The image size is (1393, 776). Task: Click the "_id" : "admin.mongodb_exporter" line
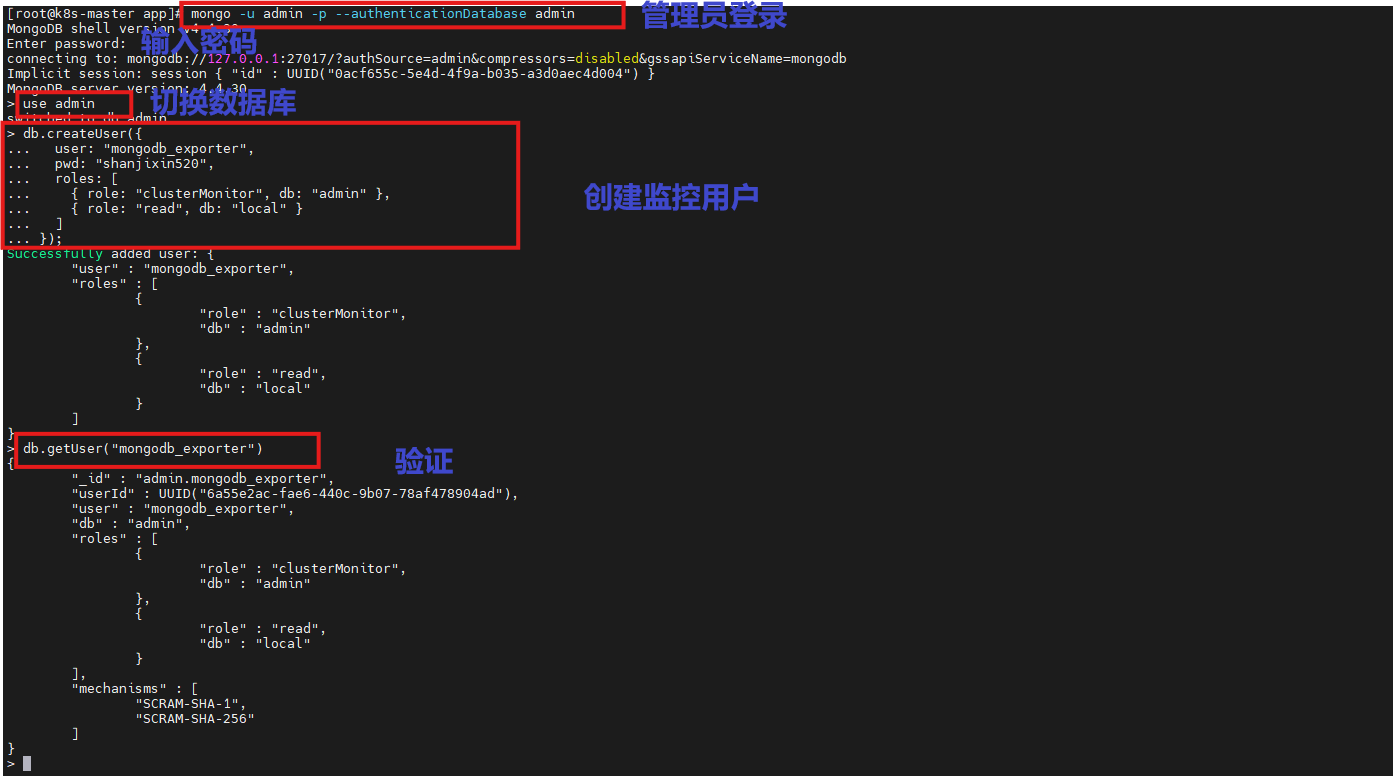pos(202,479)
